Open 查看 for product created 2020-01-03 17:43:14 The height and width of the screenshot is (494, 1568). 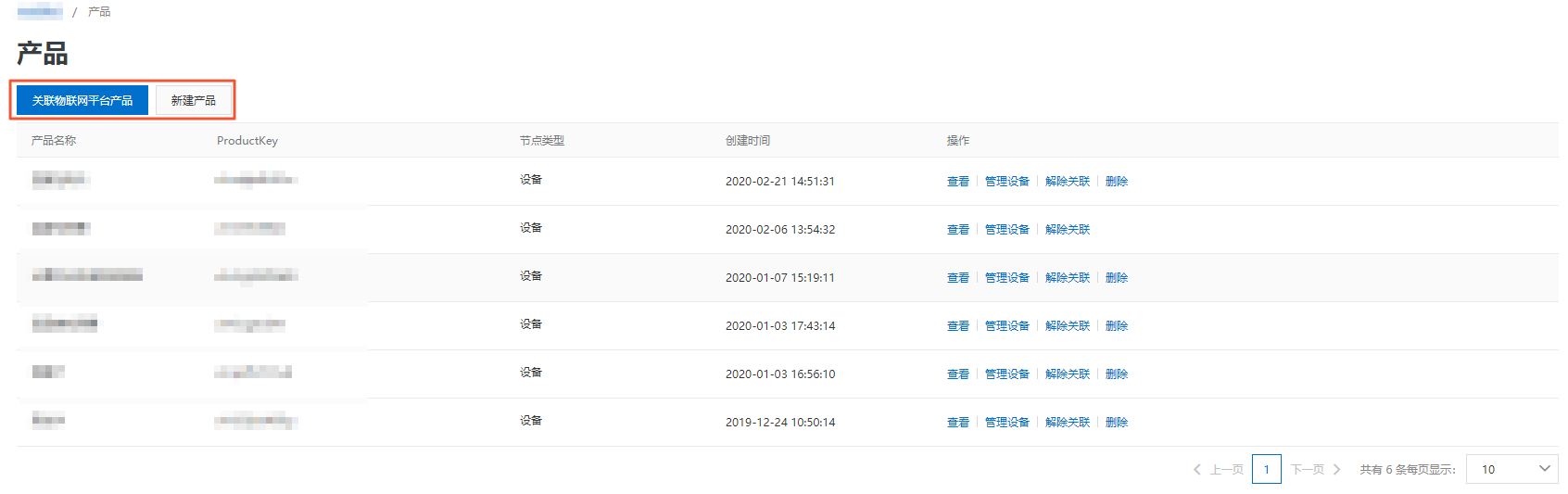pyautogui.click(x=958, y=326)
